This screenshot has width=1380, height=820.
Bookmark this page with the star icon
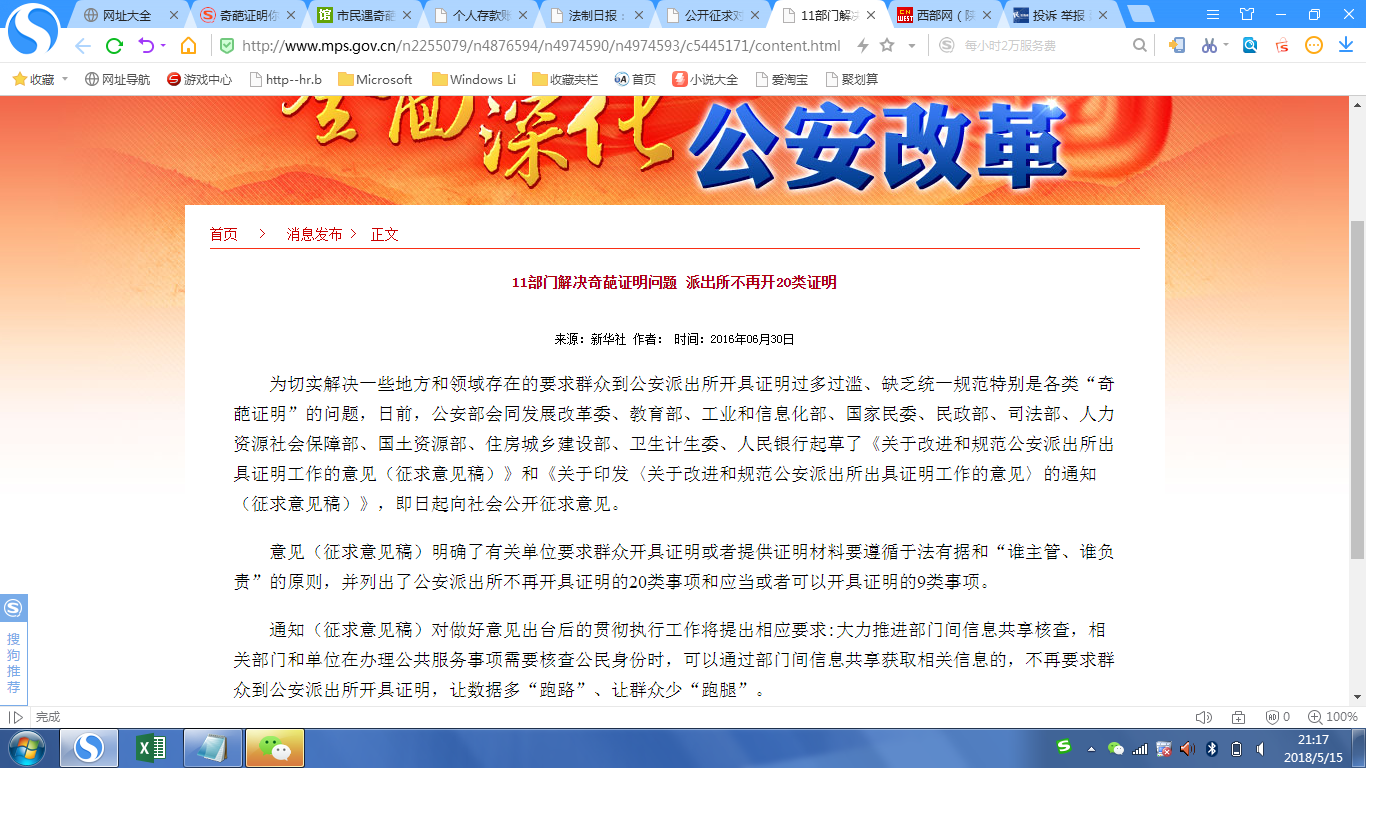[x=887, y=46]
